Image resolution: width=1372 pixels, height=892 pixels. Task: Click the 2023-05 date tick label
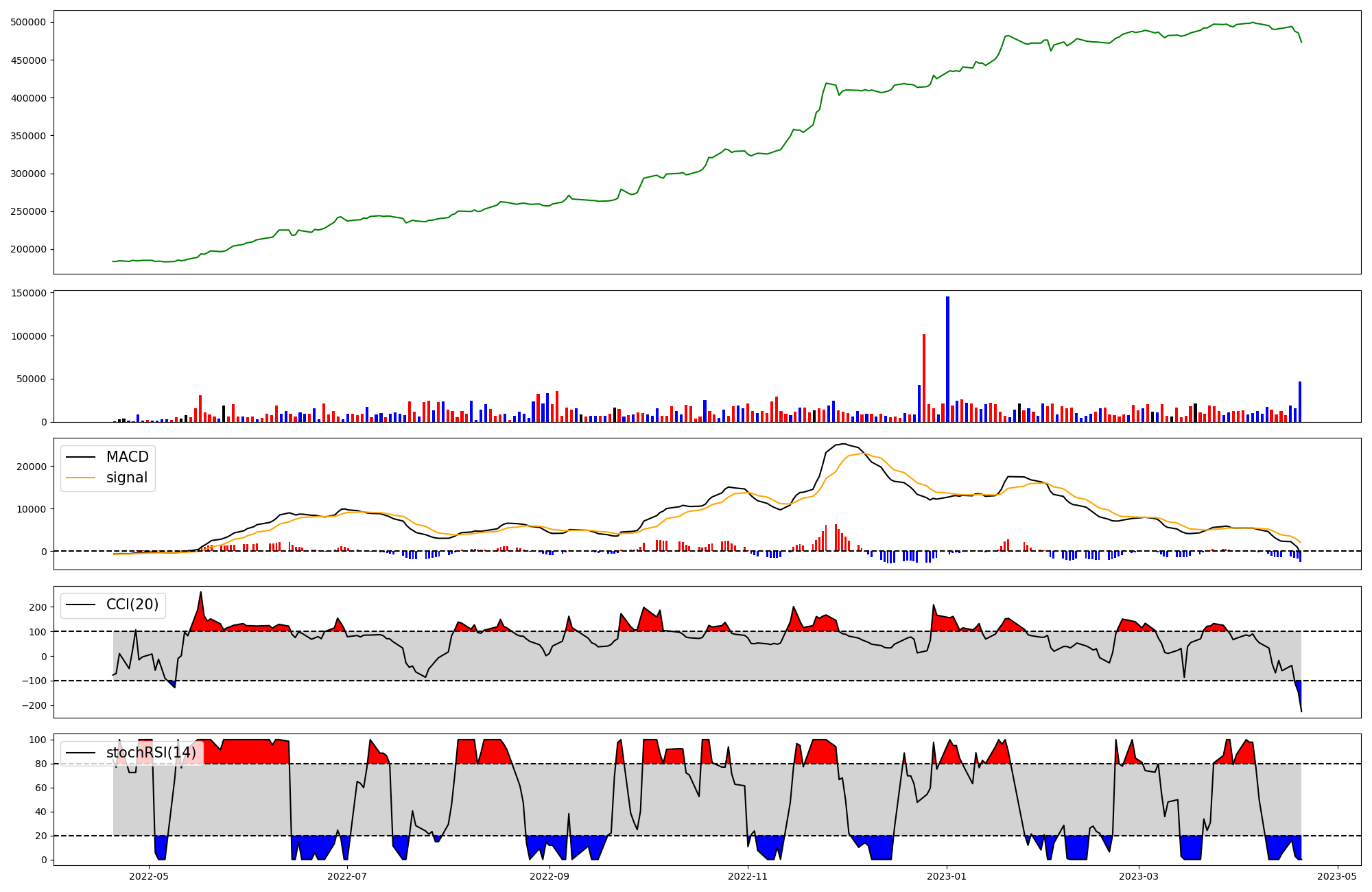pyautogui.click(x=1337, y=876)
